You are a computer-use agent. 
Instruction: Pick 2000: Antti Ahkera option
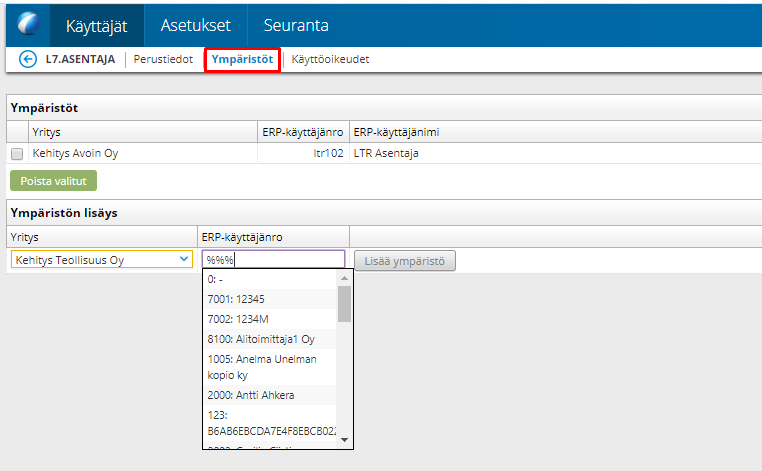[270, 395]
